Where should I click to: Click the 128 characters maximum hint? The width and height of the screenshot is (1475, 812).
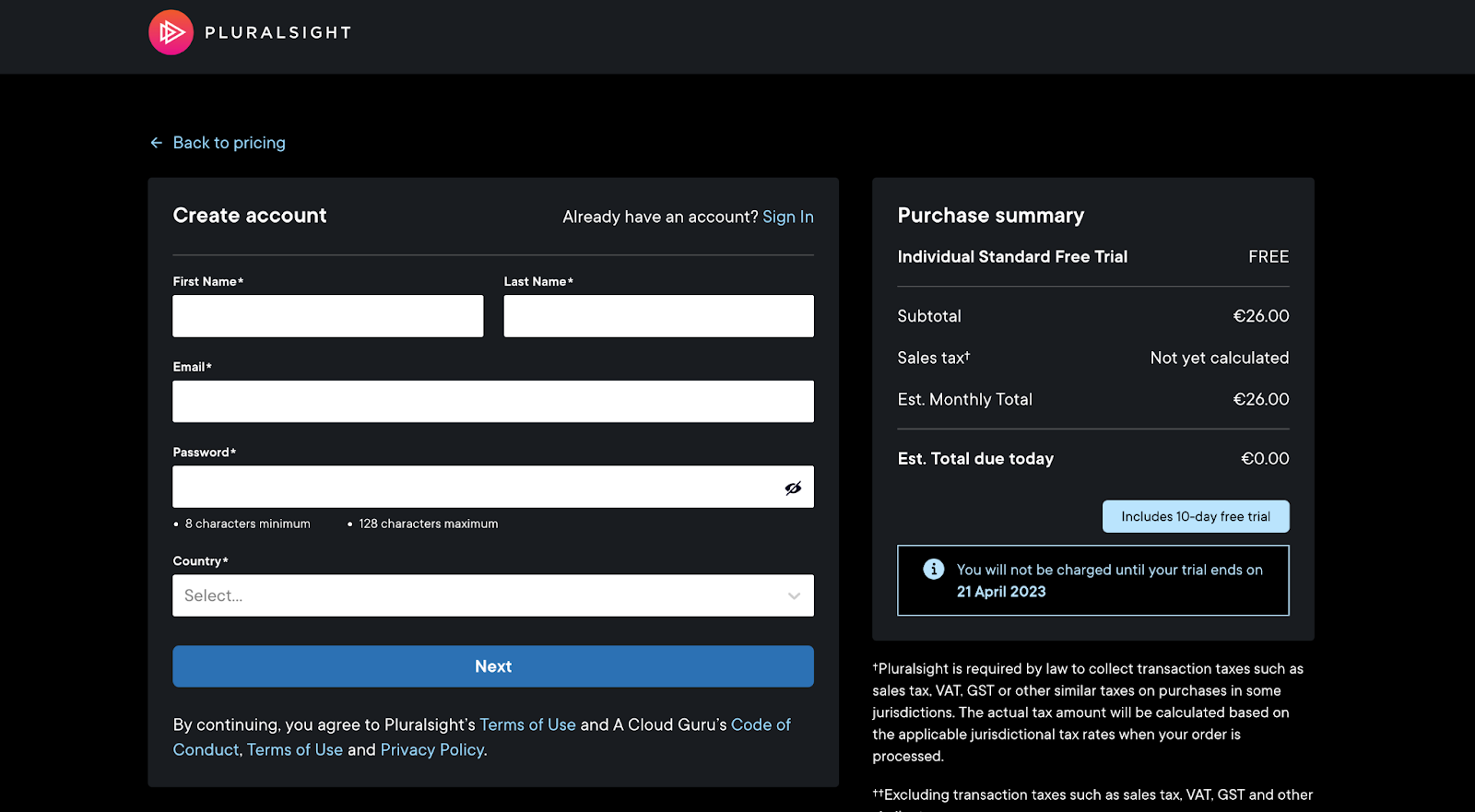coord(429,524)
